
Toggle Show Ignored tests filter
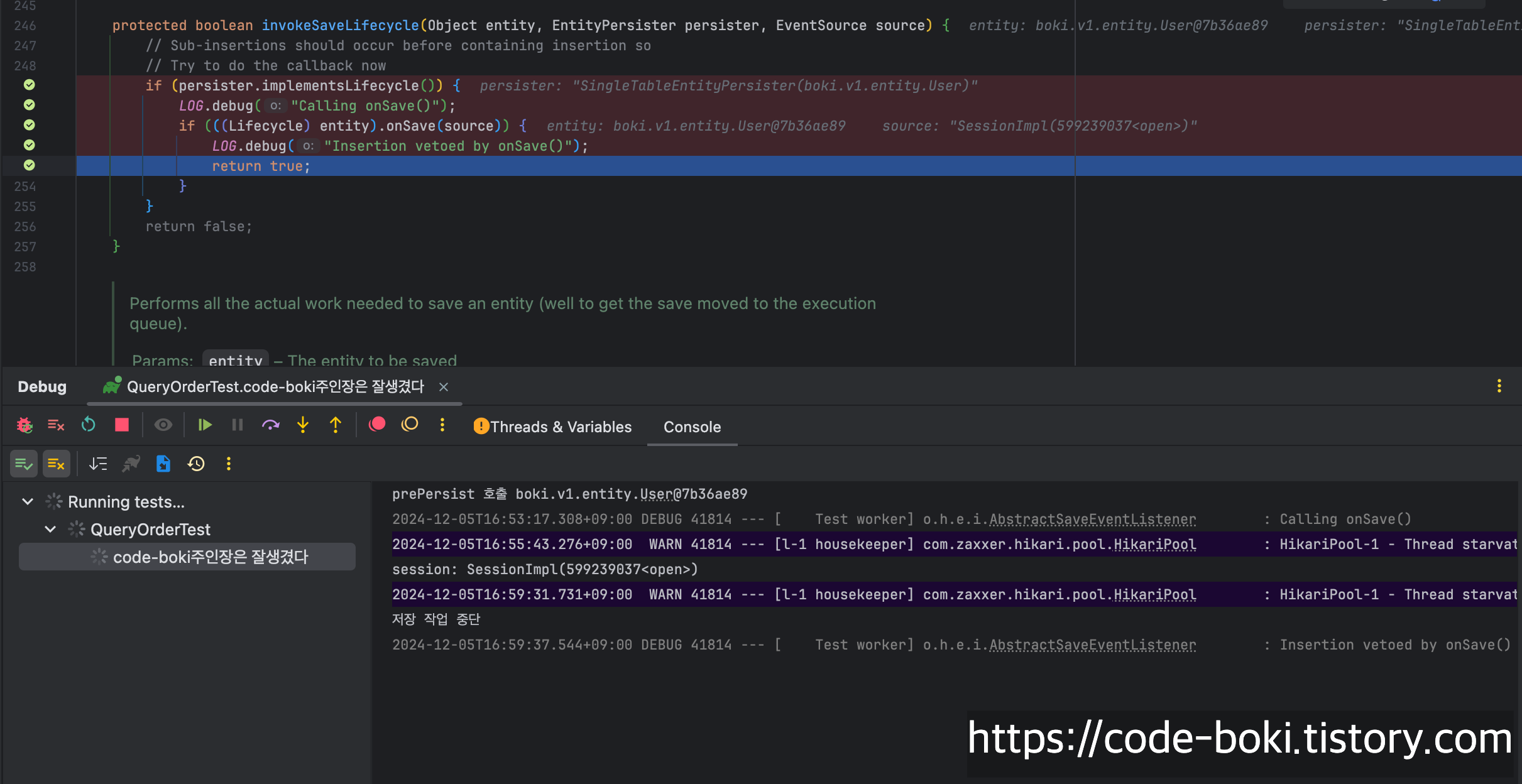[56, 464]
